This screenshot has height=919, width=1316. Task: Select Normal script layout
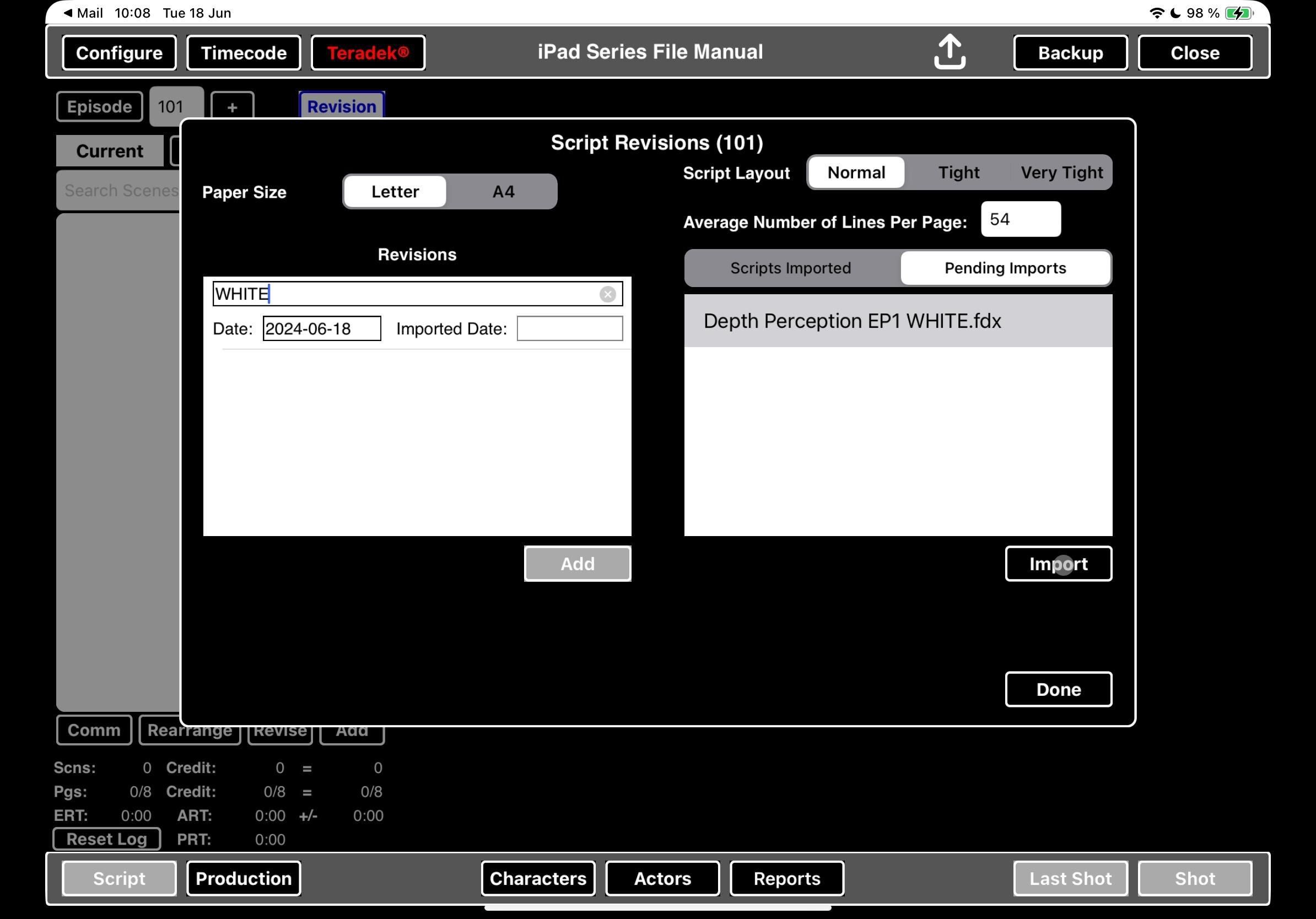click(x=856, y=172)
